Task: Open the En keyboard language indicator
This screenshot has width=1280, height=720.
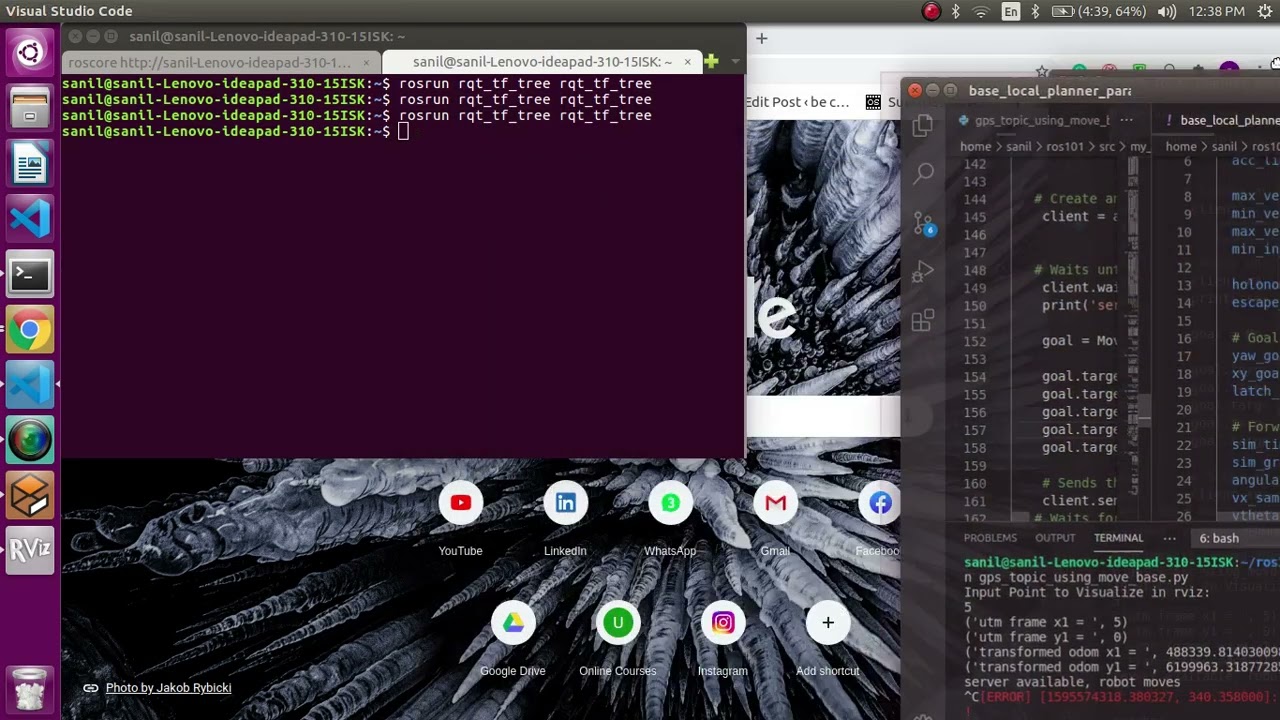Action: [x=1011, y=12]
